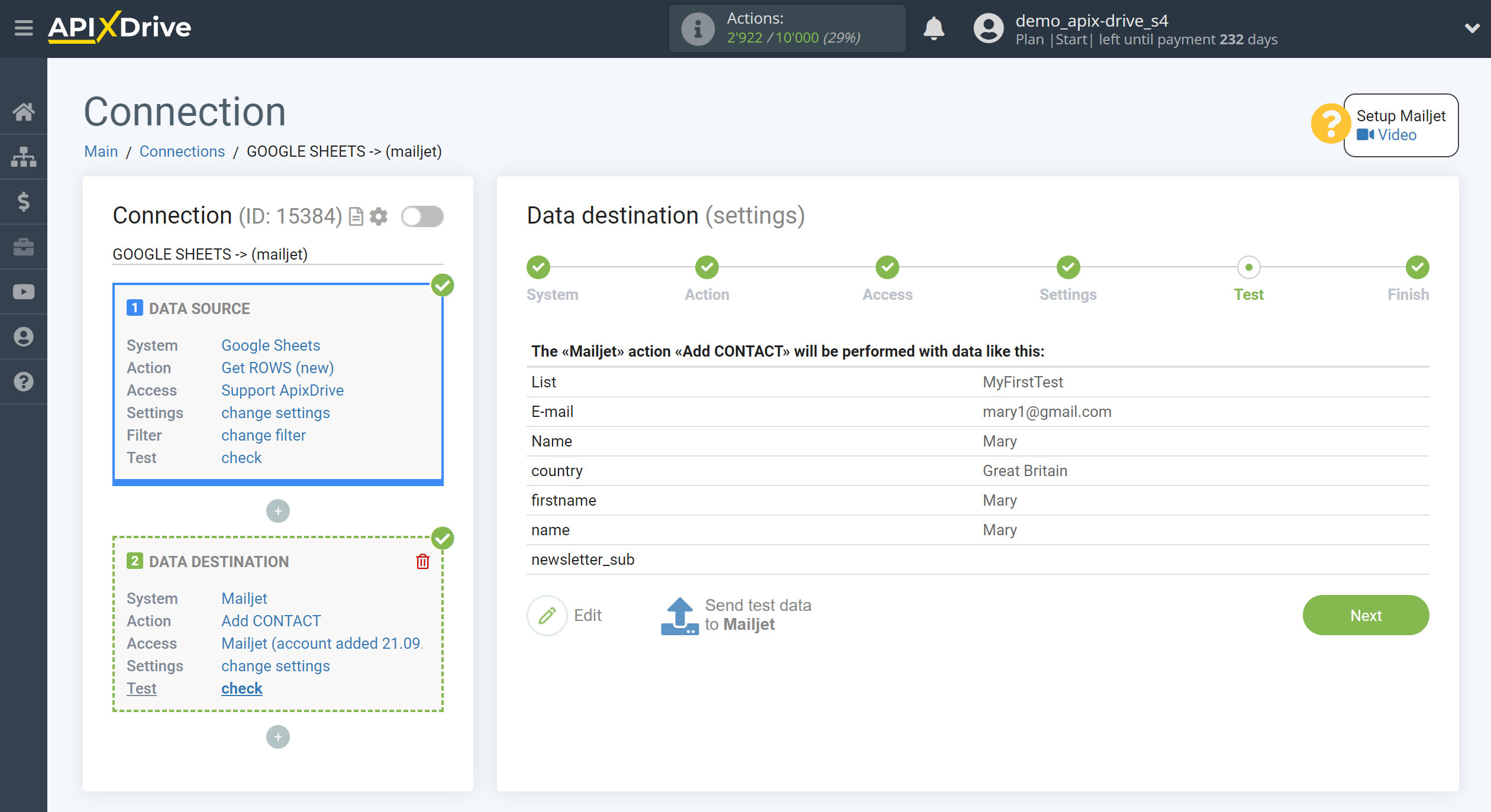Click check in Data Source block
The width and height of the screenshot is (1491, 812).
coord(241,458)
